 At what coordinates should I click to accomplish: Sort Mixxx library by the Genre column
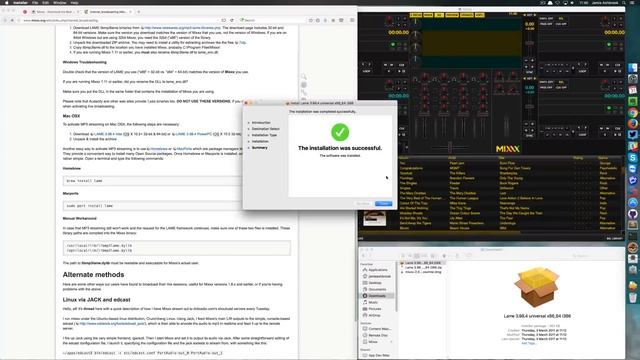[x=603, y=158]
